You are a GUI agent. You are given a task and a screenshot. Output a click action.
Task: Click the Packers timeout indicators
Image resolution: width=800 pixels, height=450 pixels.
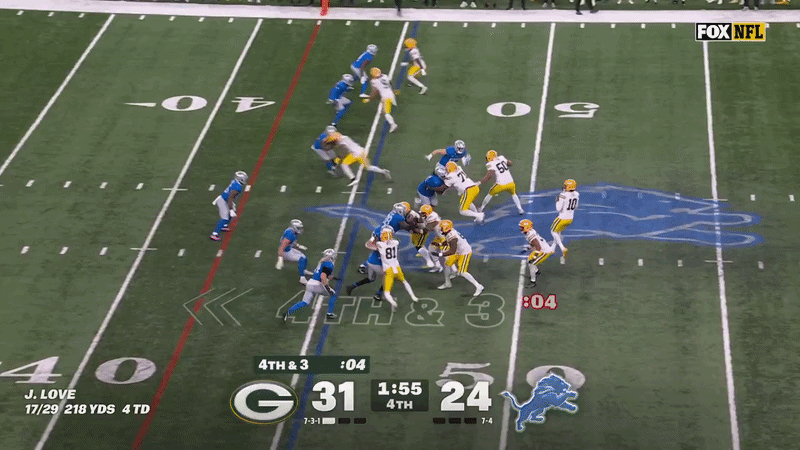tap(344, 421)
